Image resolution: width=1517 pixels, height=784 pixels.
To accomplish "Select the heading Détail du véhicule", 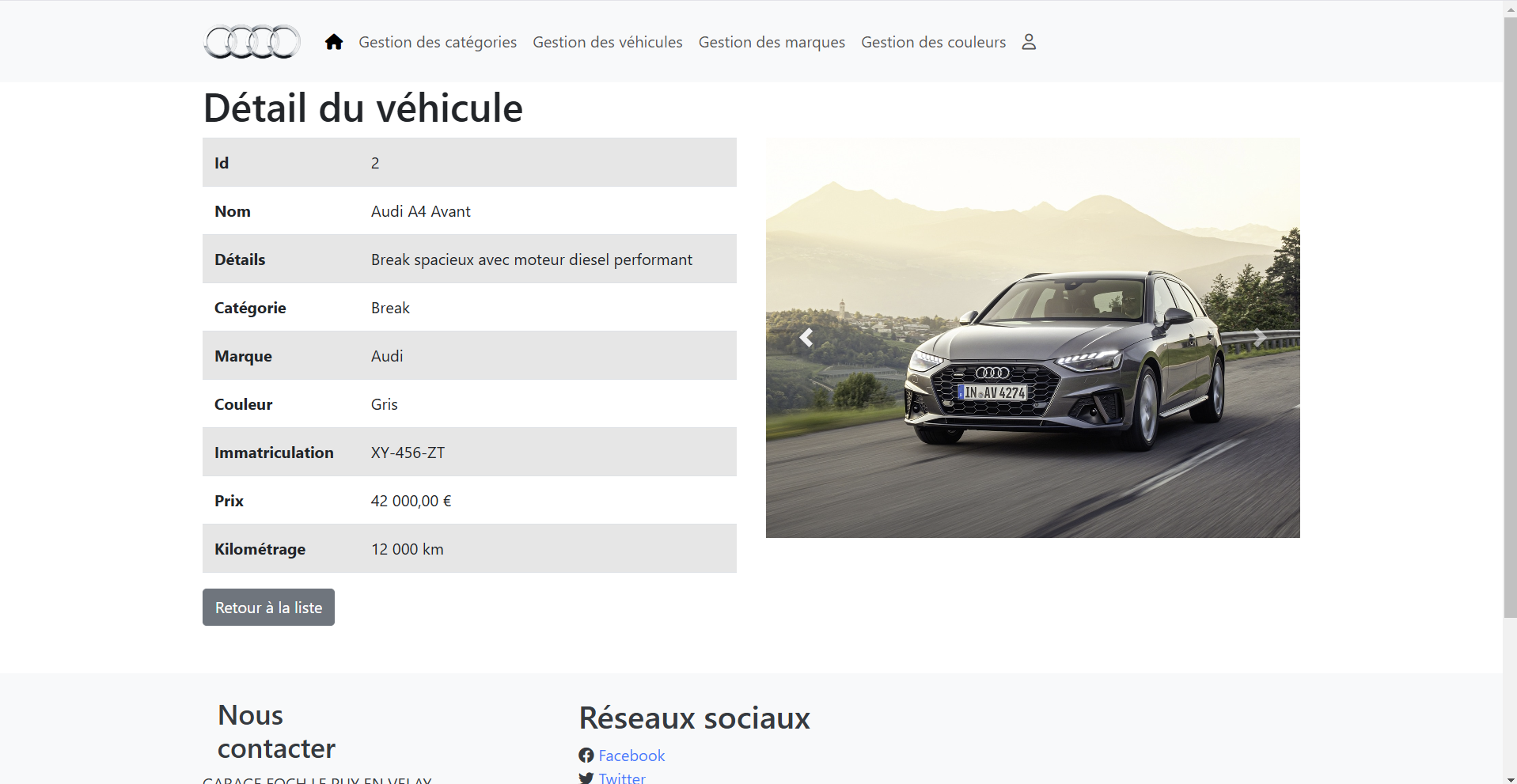I will pyautogui.click(x=362, y=108).
